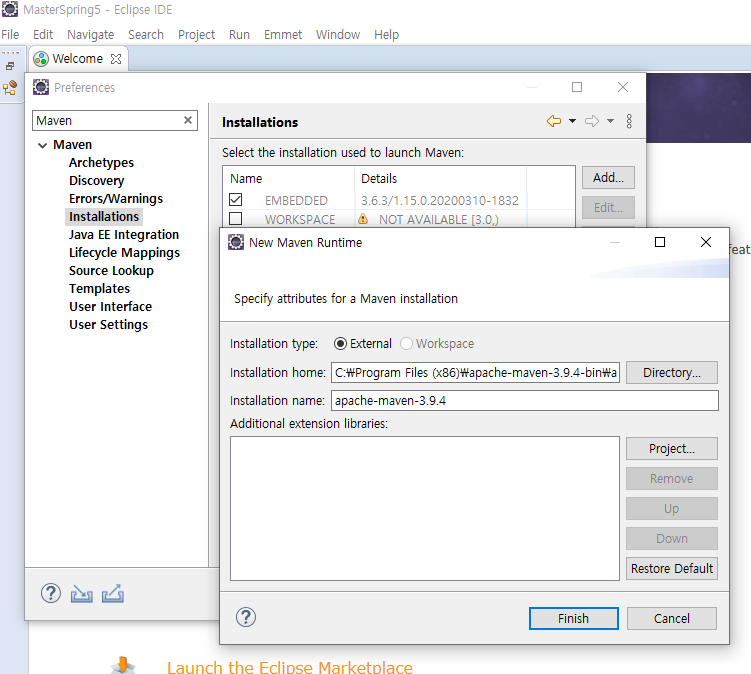751x674 pixels.
Task: Open the three-dot view menu in Preferences
Action: (x=629, y=121)
